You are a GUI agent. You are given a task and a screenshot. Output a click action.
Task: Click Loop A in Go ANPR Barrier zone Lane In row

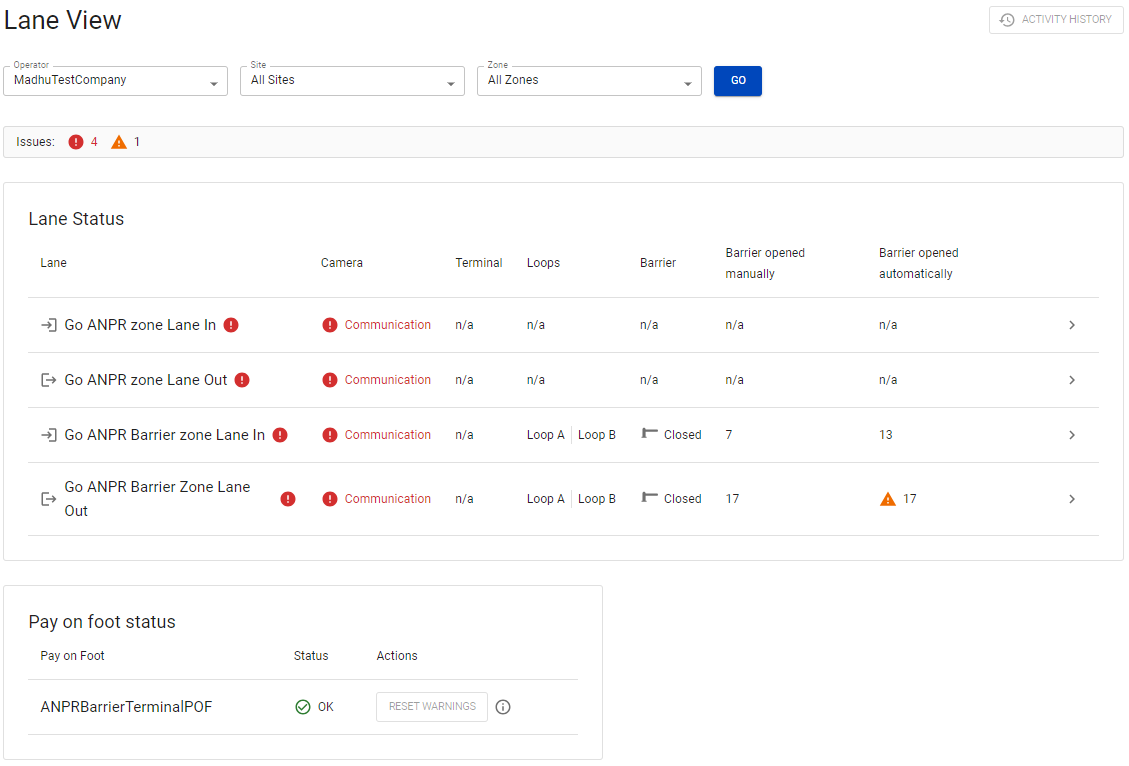click(x=545, y=435)
